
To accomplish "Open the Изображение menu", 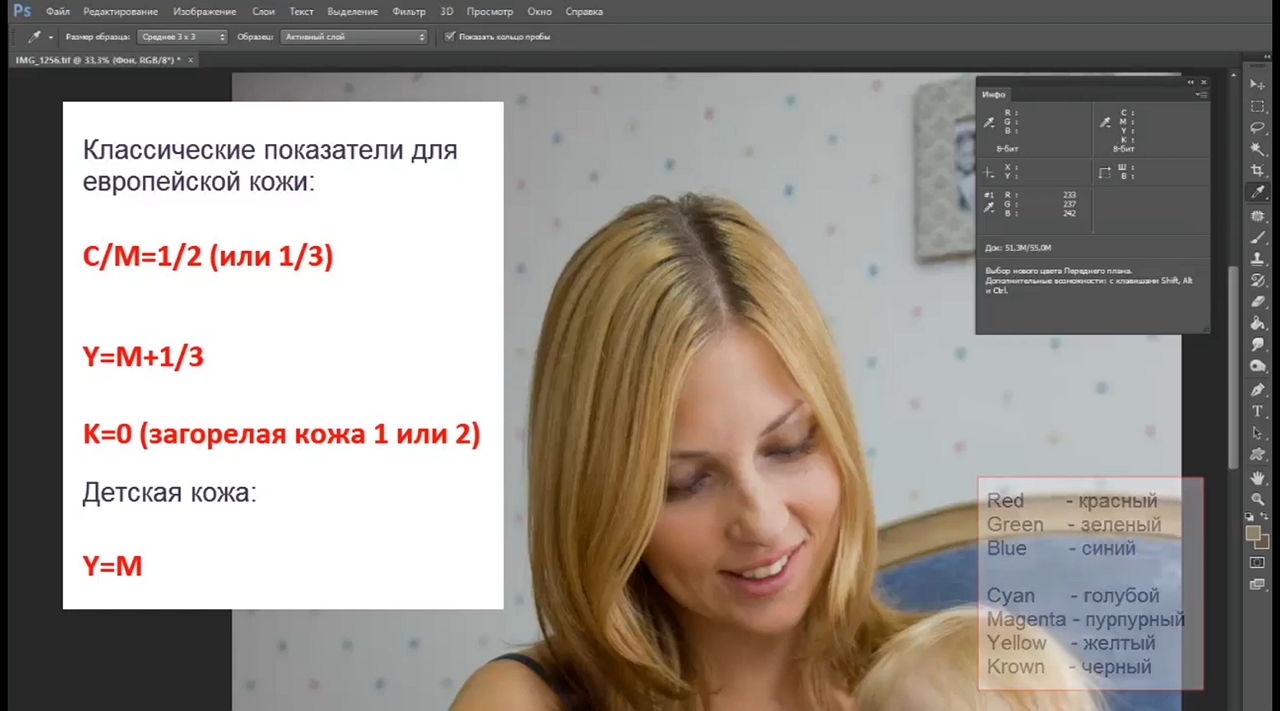I will click(x=204, y=12).
